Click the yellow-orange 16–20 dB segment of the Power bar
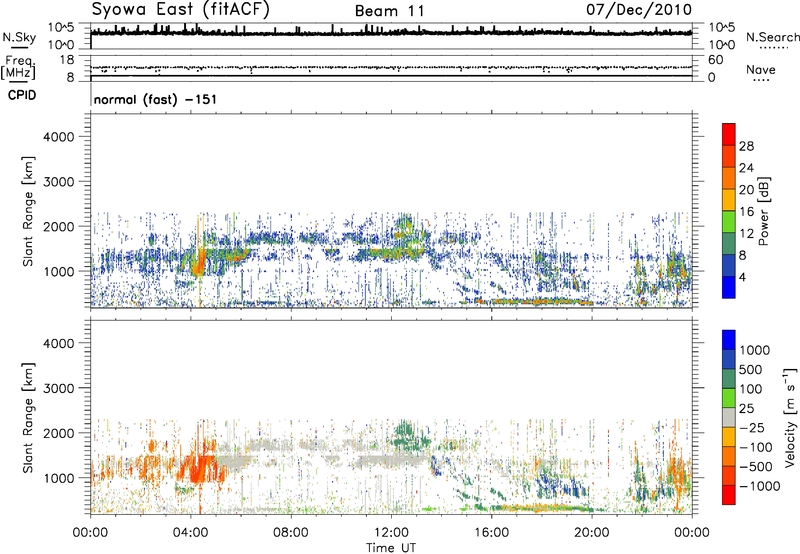Viewport: 800px width, 554px height. coord(729,200)
